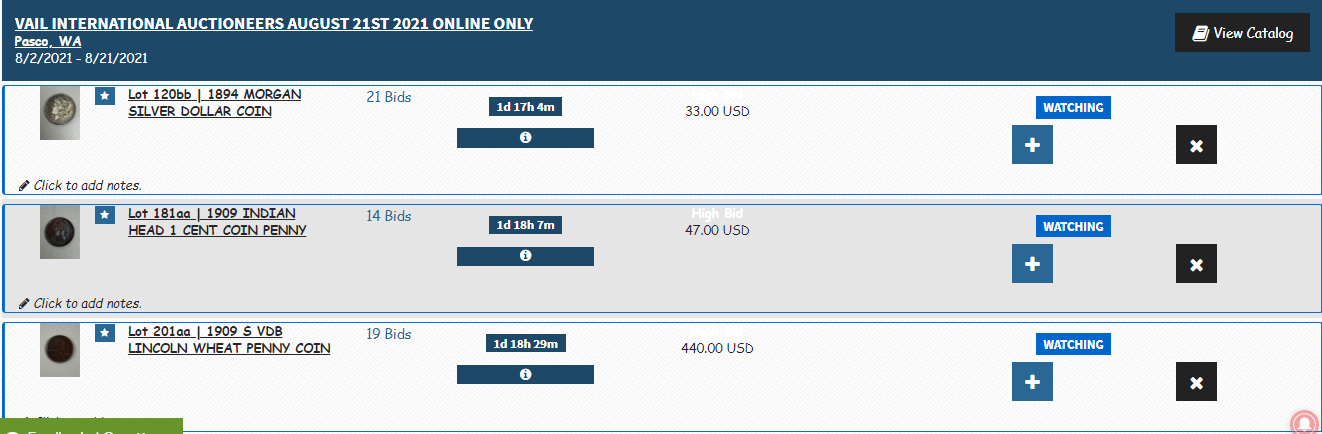Open the 1894 Morgan Silver Dollar thumbnail
This screenshot has height=434, width=1322.
60,112
